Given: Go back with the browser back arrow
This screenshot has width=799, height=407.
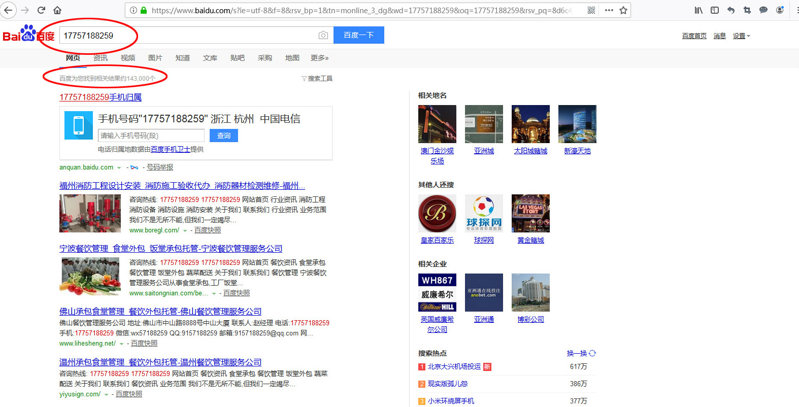Looking at the screenshot, I should coord(9,10).
